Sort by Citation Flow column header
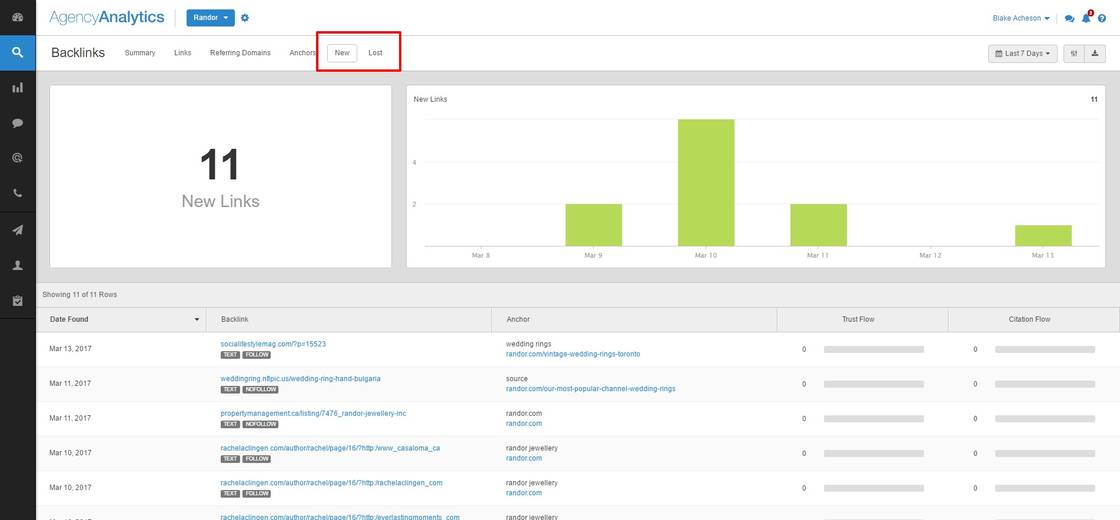Screen dimensions: 1120x520 [x=1034, y=319]
